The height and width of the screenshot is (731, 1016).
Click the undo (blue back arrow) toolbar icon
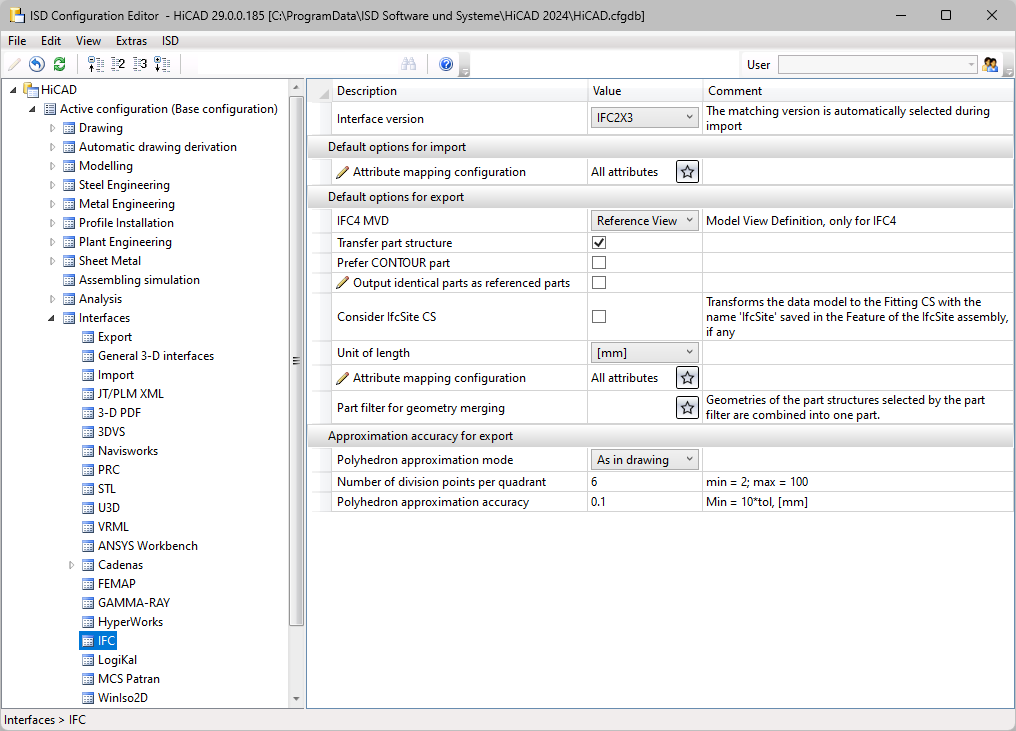pos(37,64)
